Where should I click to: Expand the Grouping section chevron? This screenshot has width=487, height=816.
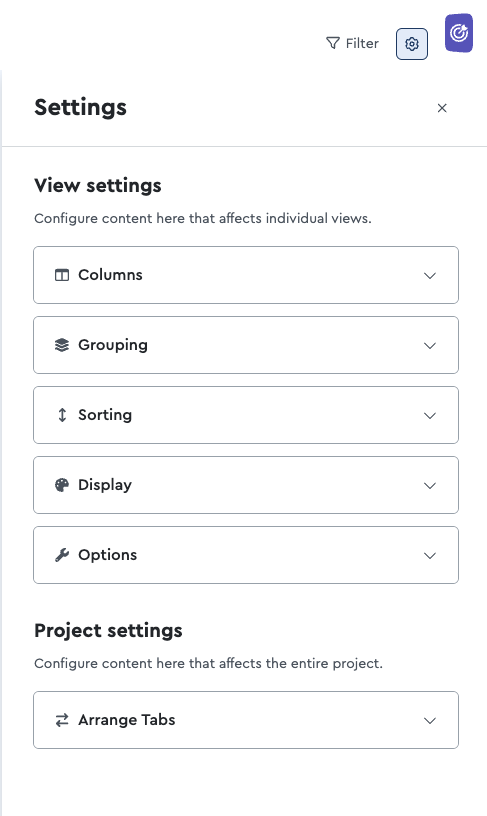pos(430,346)
